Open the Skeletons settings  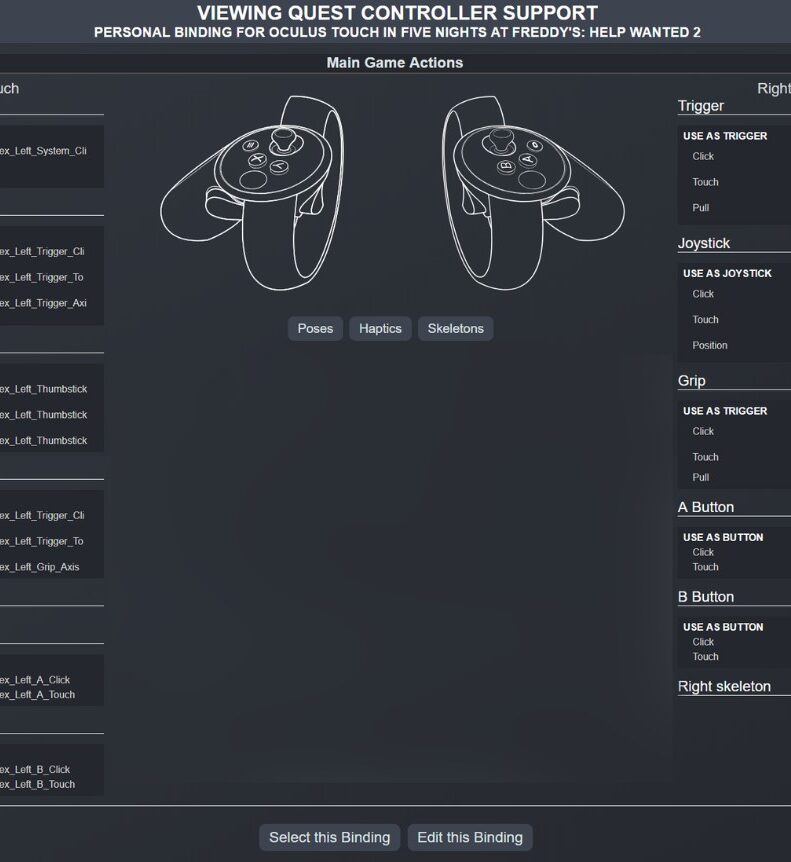click(455, 329)
